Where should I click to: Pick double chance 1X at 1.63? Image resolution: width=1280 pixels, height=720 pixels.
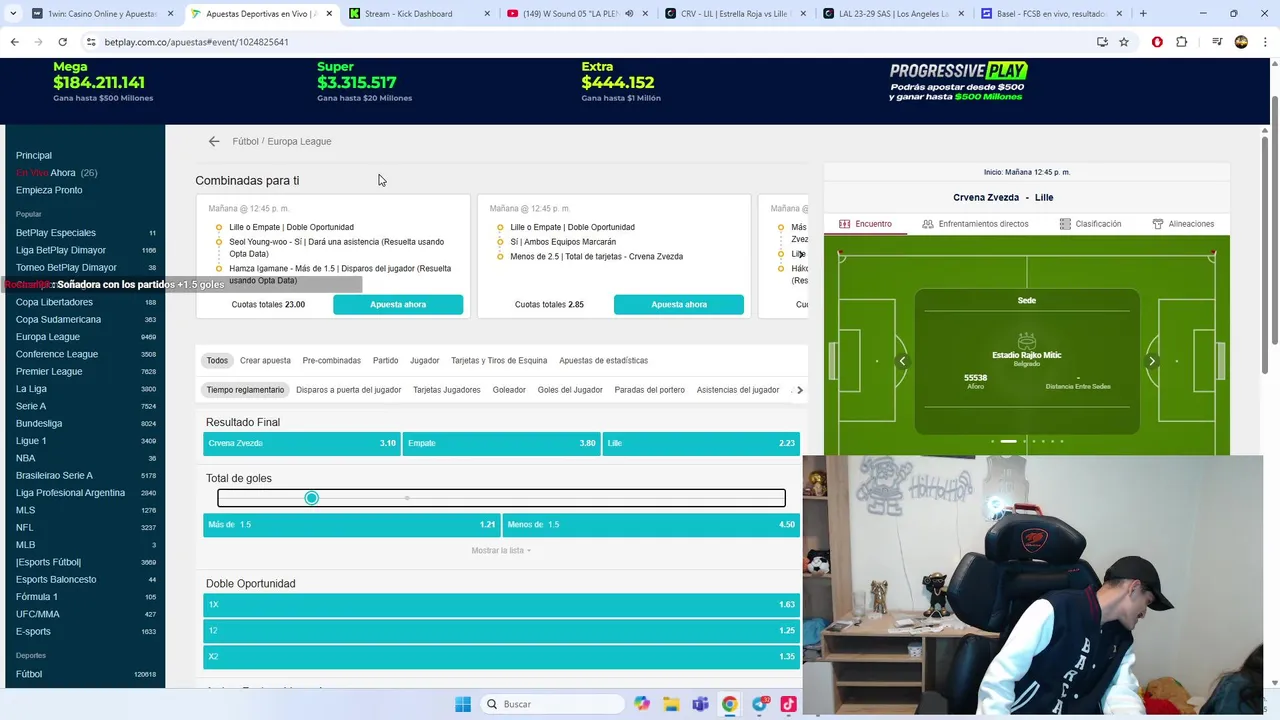pyautogui.click(x=501, y=605)
